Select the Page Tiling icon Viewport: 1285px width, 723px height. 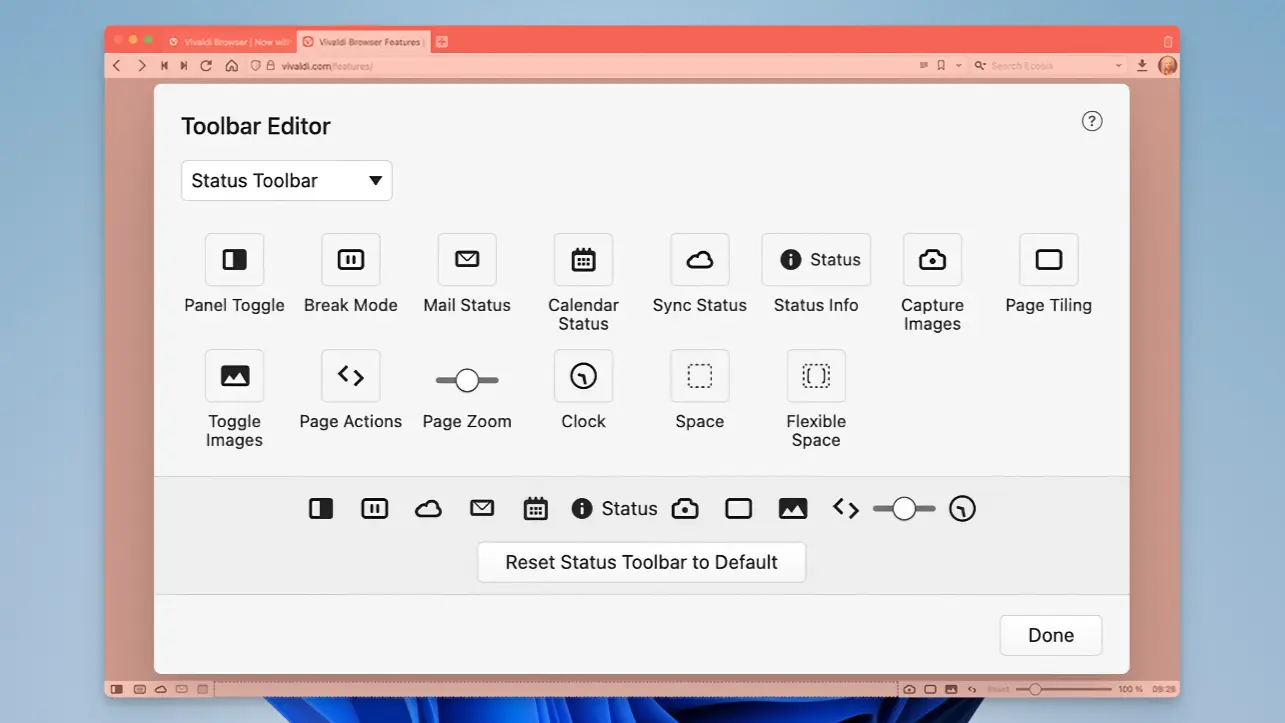(1048, 259)
